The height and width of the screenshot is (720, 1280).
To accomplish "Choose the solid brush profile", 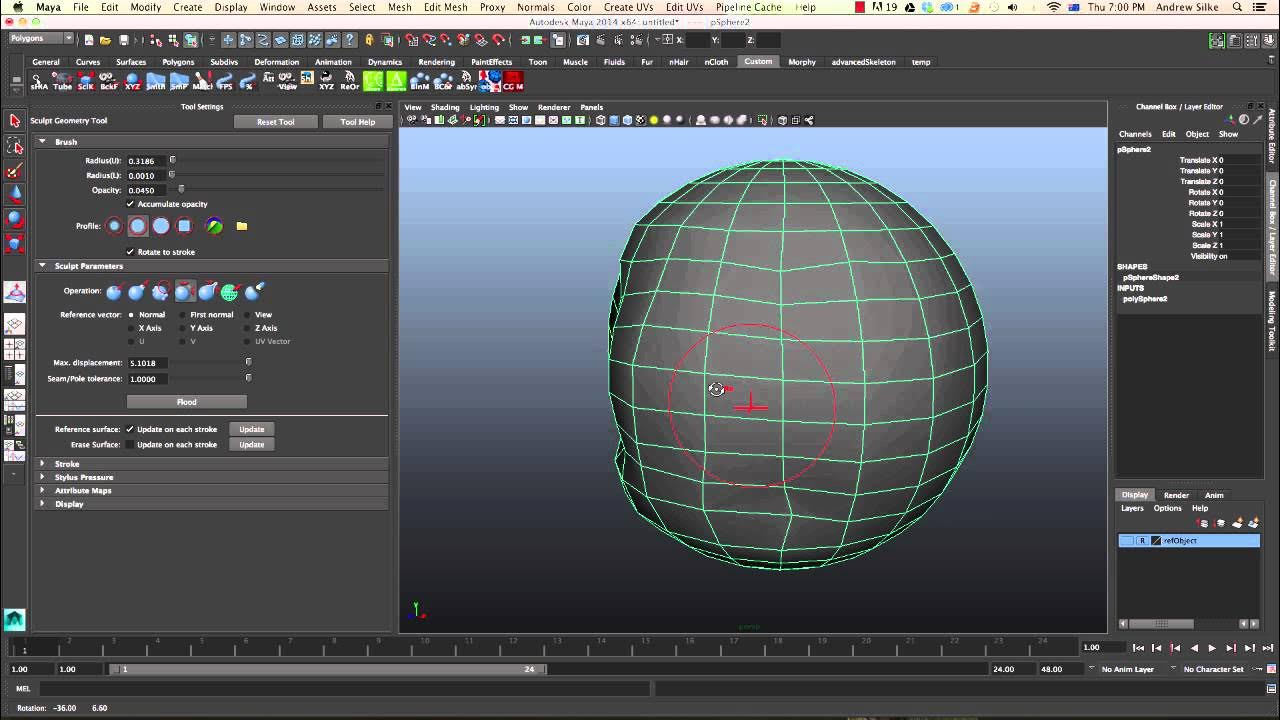I will [161, 226].
